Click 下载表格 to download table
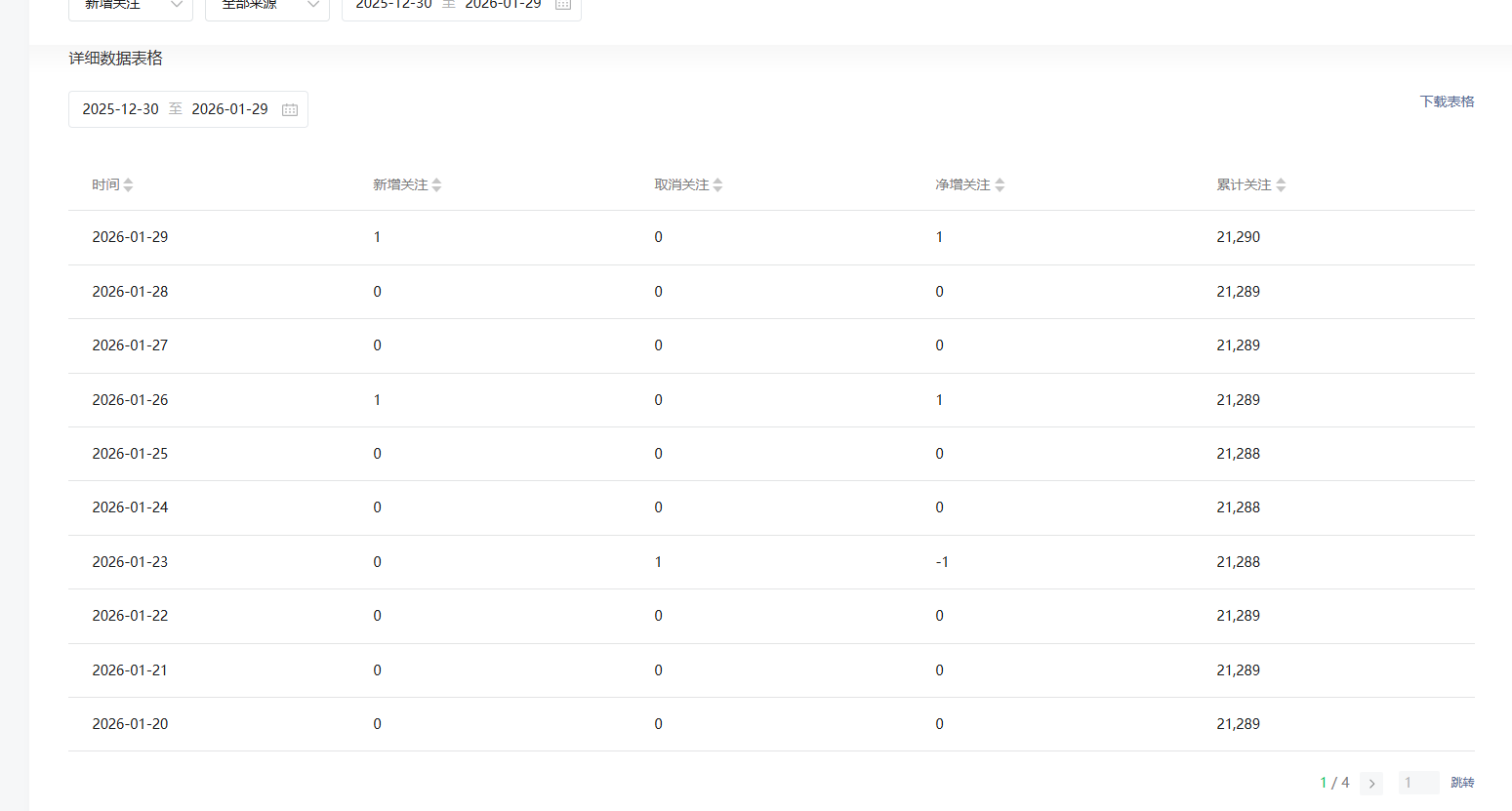The width and height of the screenshot is (1512, 811). (x=1447, y=101)
